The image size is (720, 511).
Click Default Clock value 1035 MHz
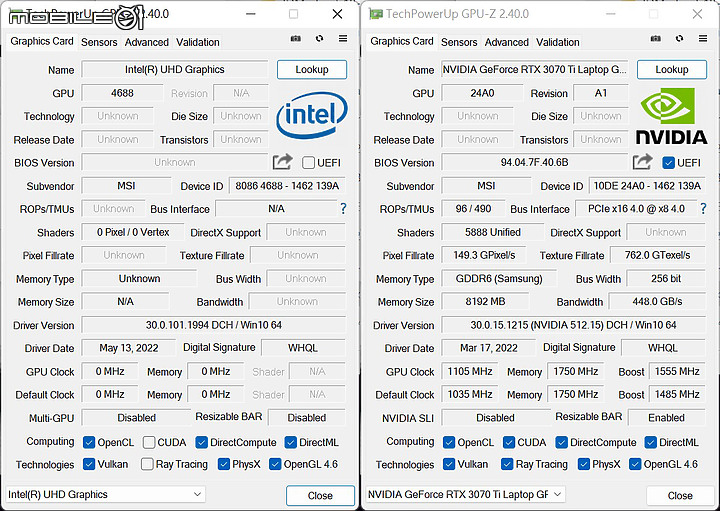tap(470, 394)
